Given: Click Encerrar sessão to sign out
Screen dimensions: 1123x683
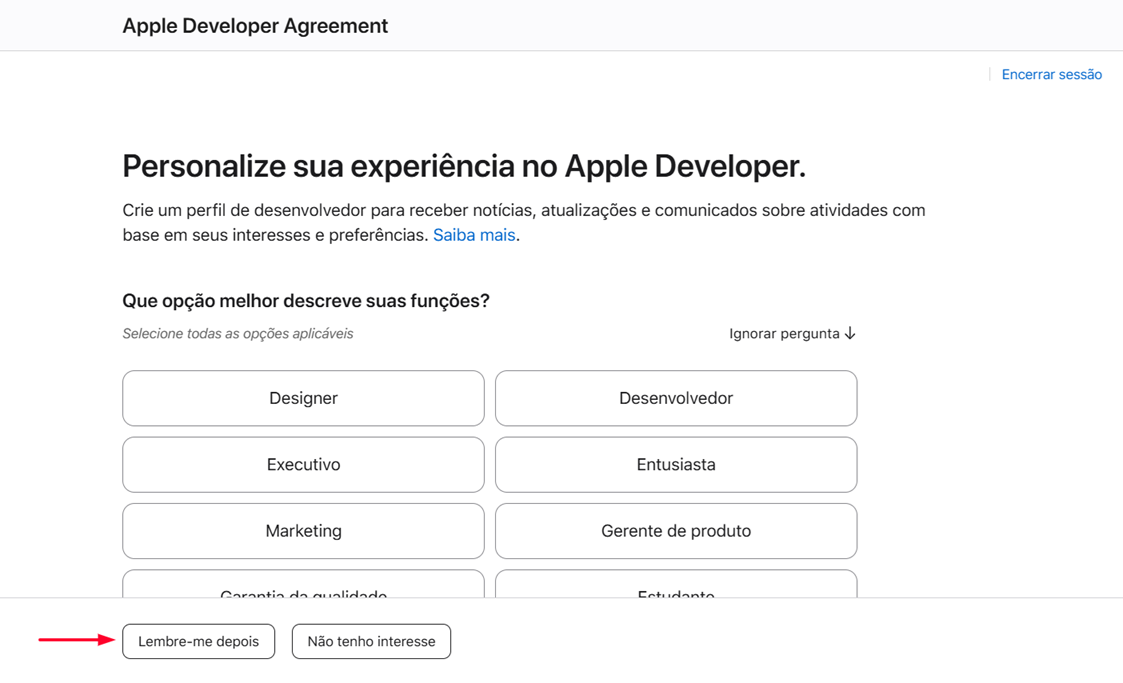Looking at the screenshot, I should click(x=1051, y=75).
